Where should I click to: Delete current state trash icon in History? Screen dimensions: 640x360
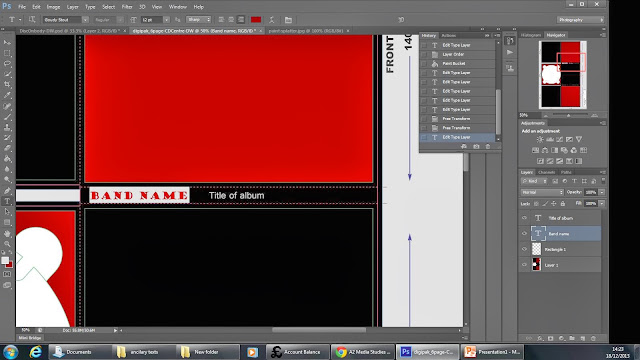(488, 147)
